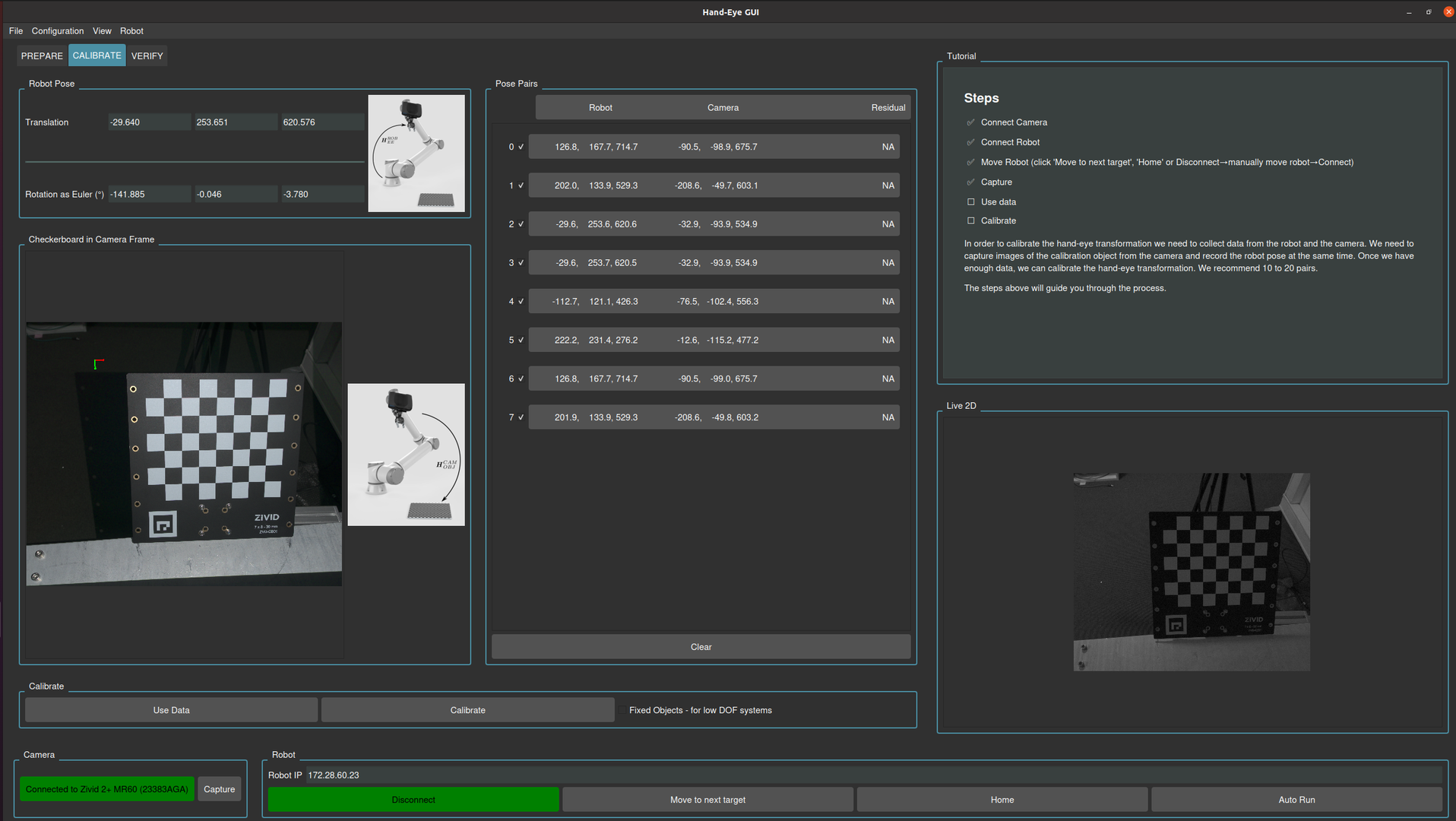Tick the Use data step box
The height and width of the screenshot is (821, 1456).
point(970,202)
